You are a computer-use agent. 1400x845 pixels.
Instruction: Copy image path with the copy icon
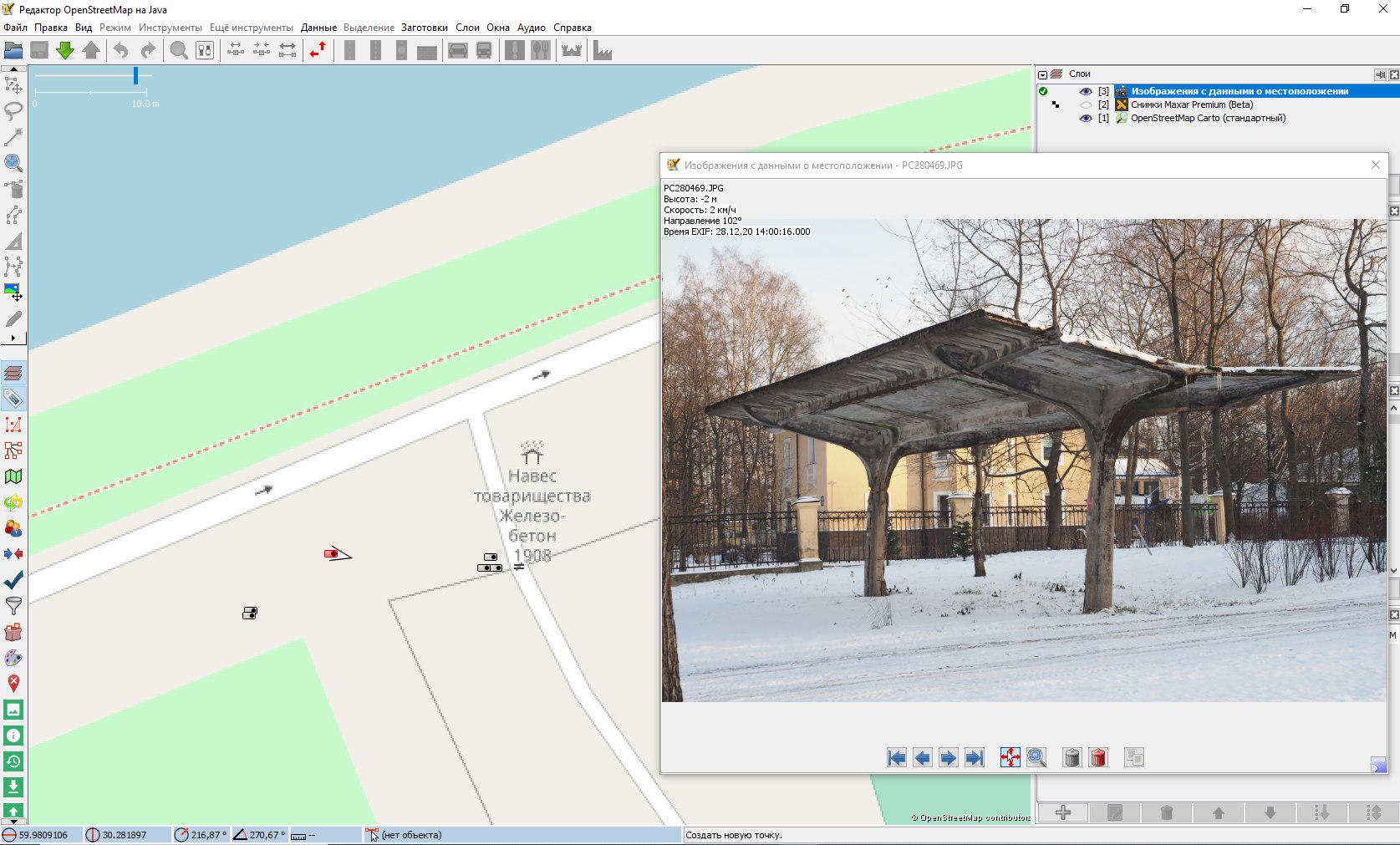tap(1133, 758)
